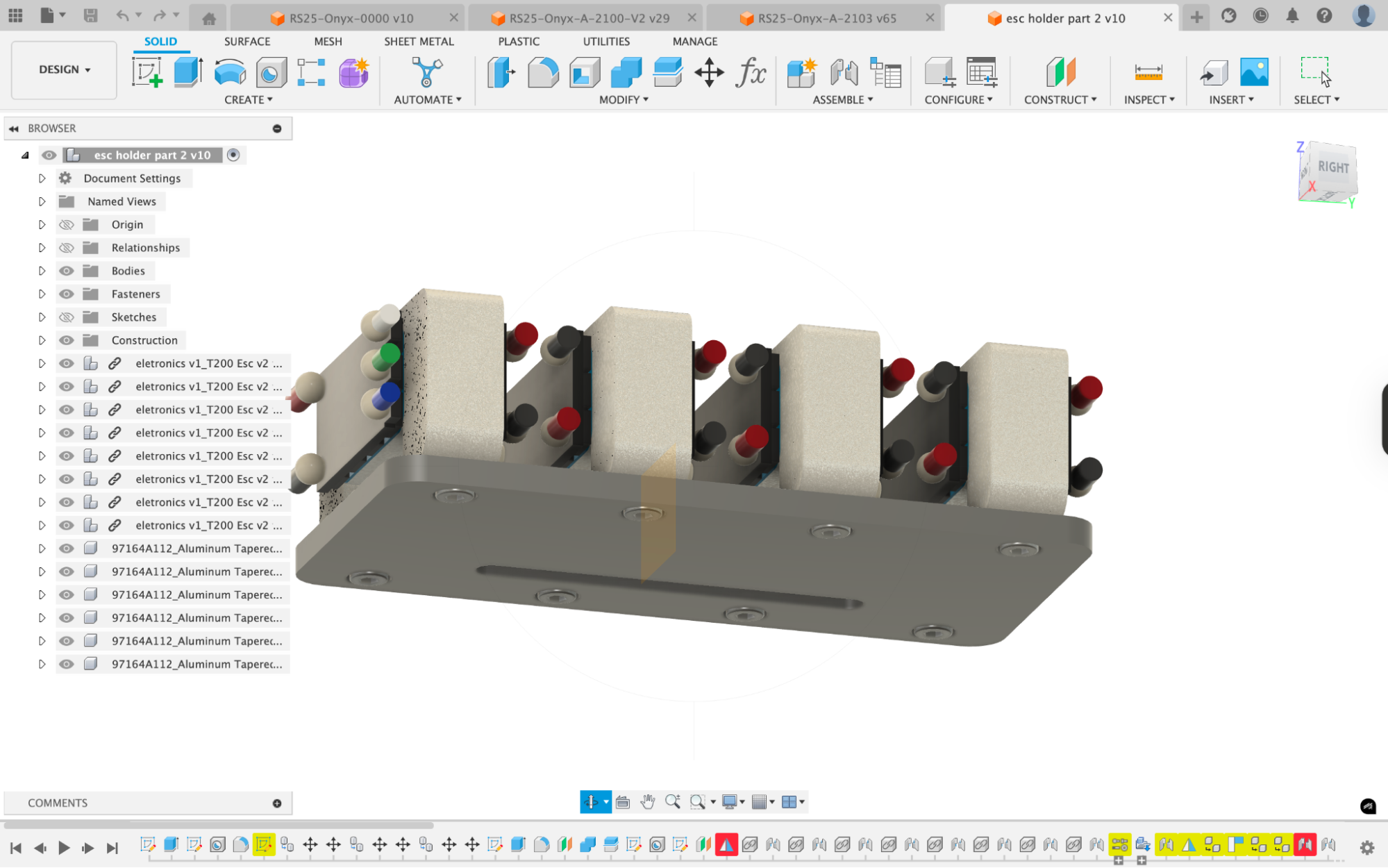Toggle visibility of esc holder part 2 v10 root

point(49,156)
